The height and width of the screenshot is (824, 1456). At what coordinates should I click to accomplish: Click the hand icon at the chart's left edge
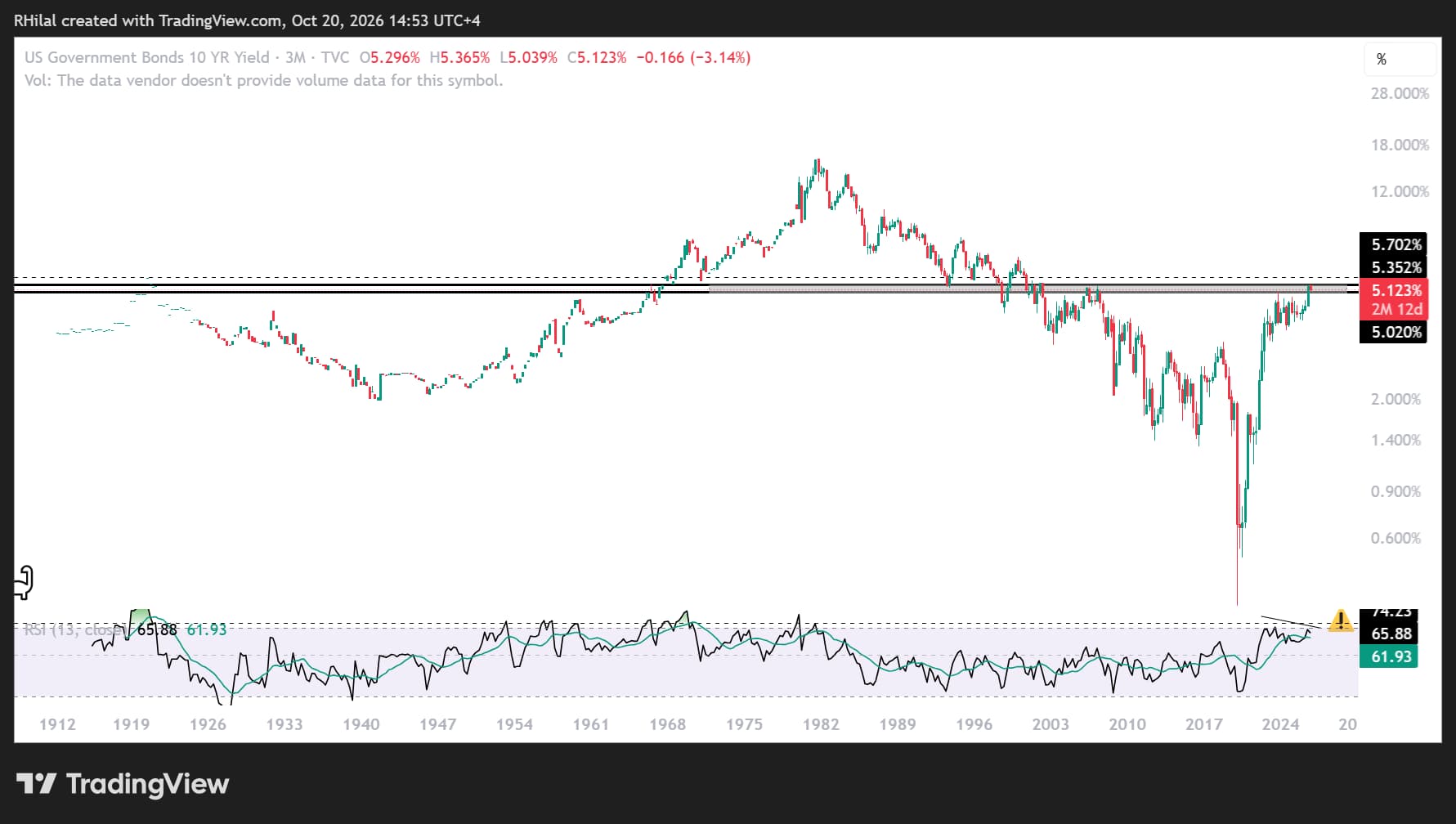click(23, 582)
